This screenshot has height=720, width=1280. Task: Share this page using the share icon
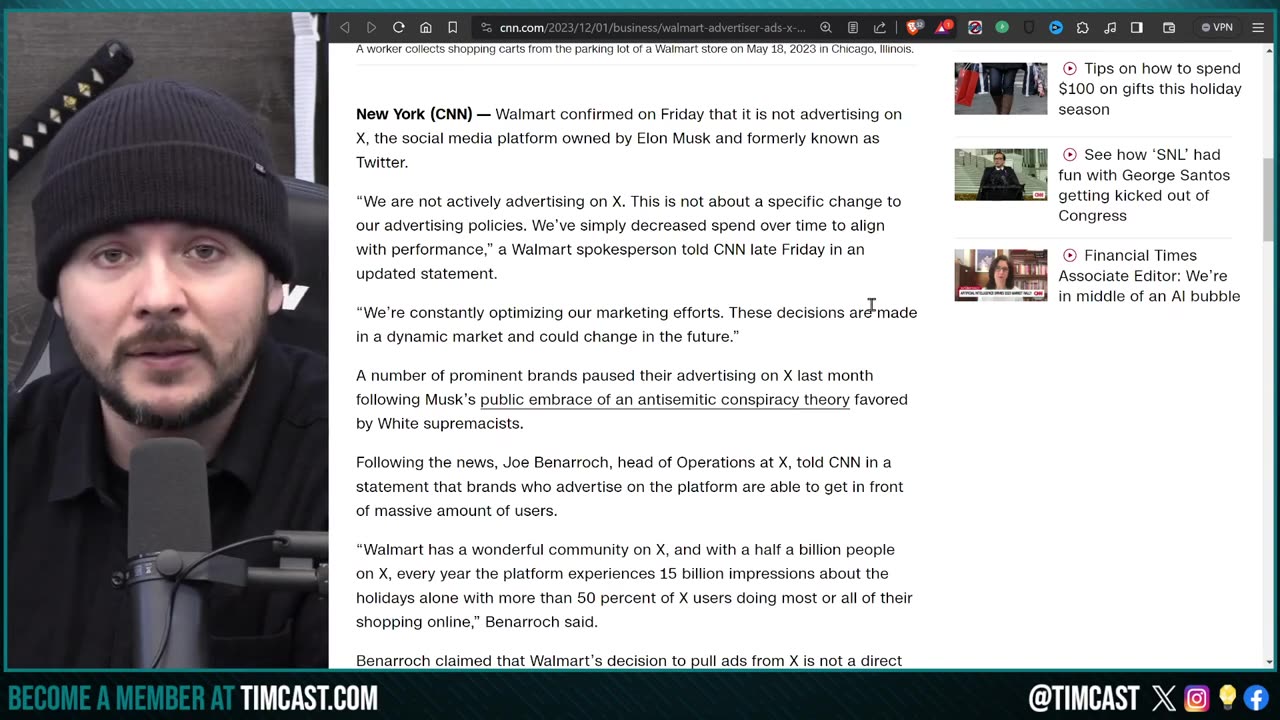tap(880, 28)
